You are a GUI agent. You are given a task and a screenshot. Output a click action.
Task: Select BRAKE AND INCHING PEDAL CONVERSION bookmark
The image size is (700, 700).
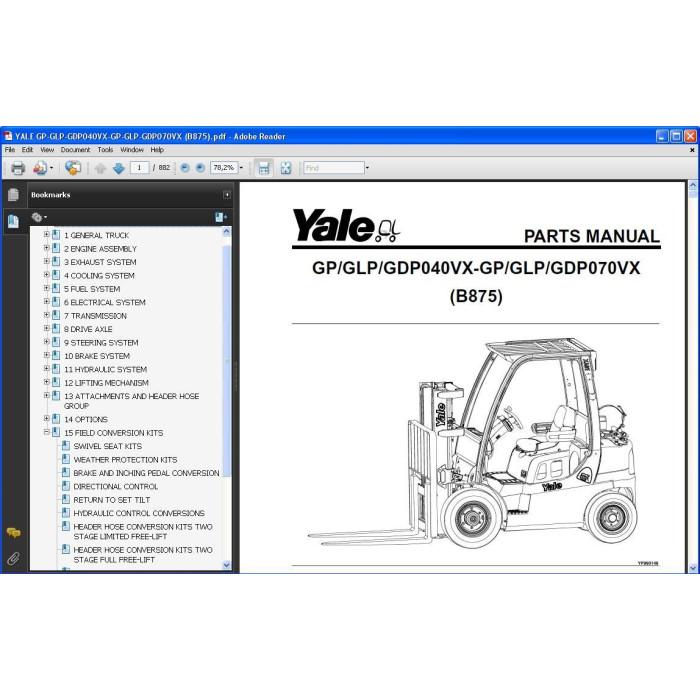tap(146, 473)
